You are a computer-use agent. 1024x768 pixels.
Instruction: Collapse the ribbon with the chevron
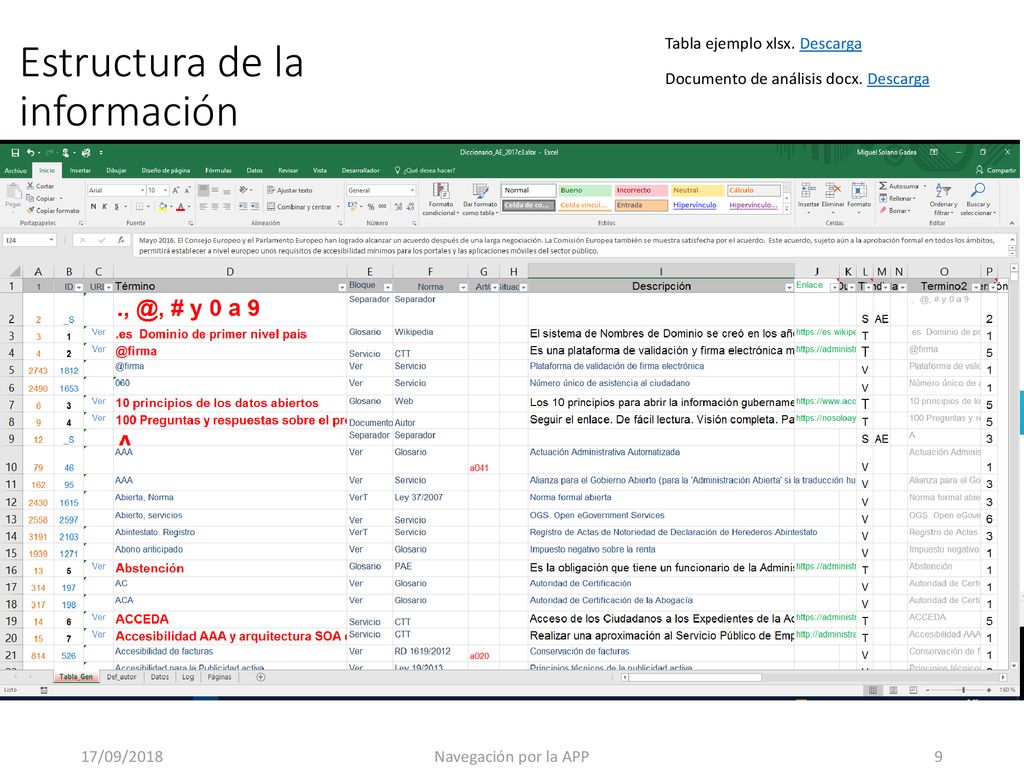(x=1012, y=223)
